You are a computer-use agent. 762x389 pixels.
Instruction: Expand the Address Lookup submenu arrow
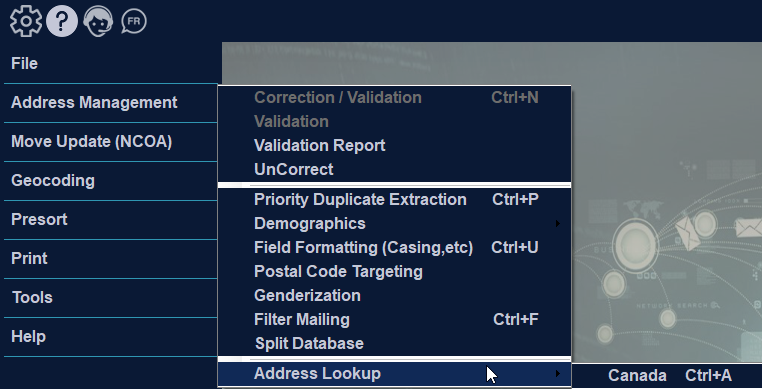[x=557, y=373]
